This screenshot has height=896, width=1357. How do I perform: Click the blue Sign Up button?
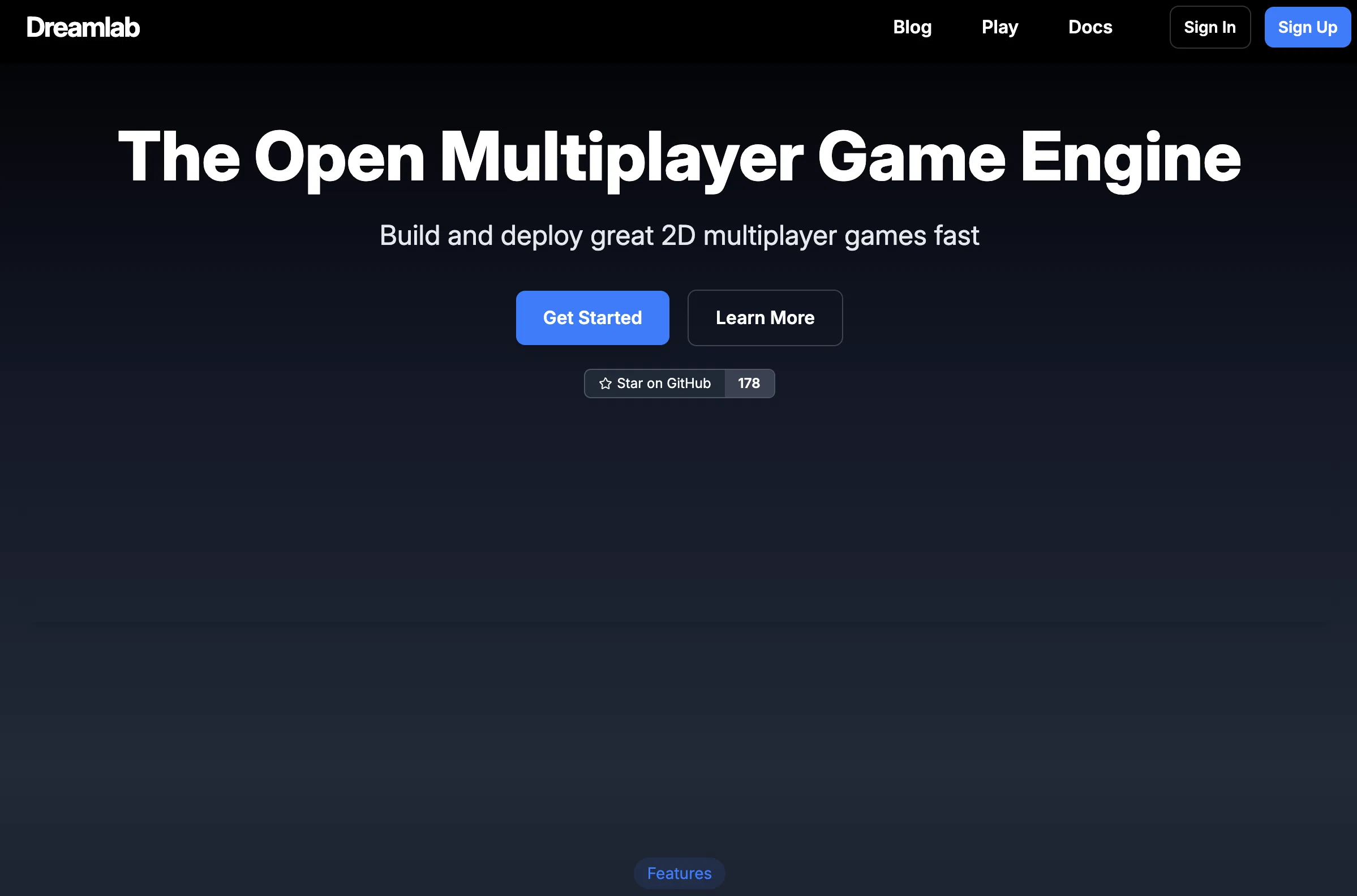click(1307, 27)
